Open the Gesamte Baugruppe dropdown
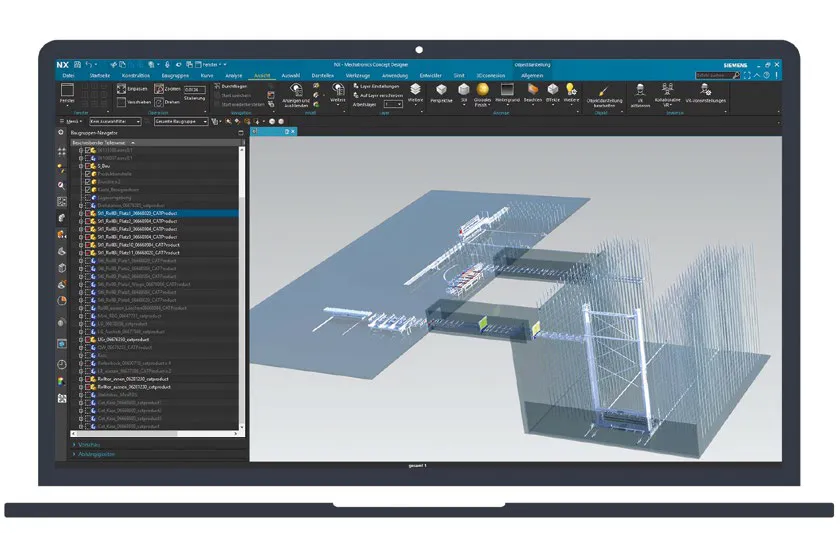This screenshot has width=840, height=533. click(x=181, y=122)
